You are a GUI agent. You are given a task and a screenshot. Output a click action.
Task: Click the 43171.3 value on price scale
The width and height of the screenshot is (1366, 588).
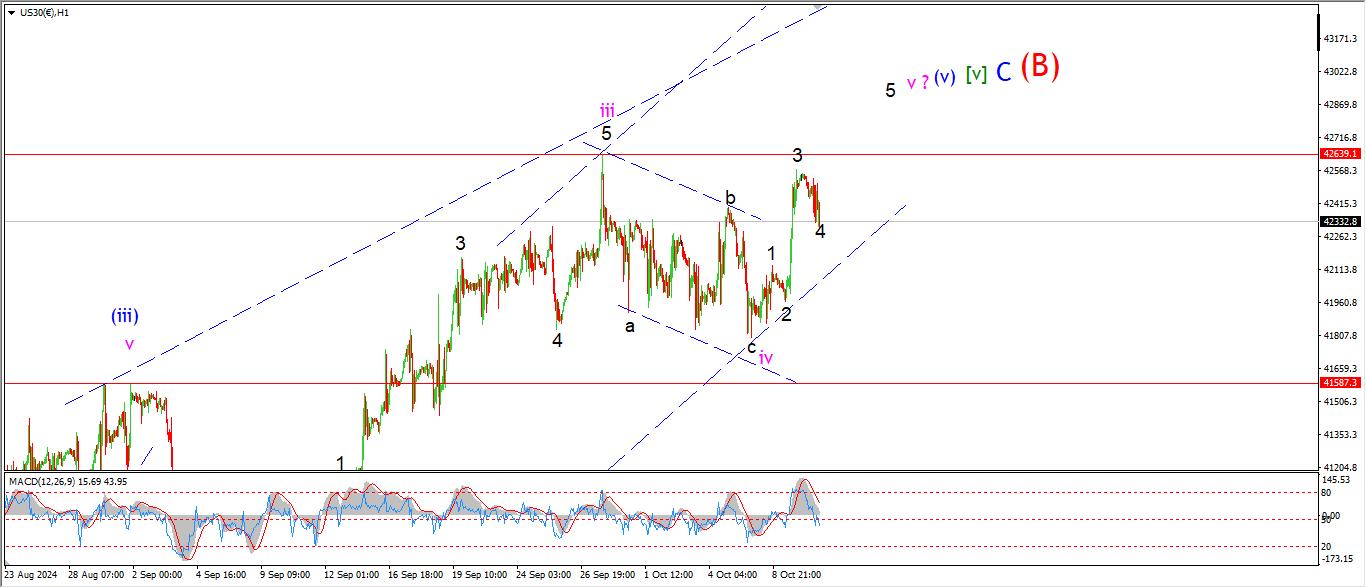click(1340, 39)
